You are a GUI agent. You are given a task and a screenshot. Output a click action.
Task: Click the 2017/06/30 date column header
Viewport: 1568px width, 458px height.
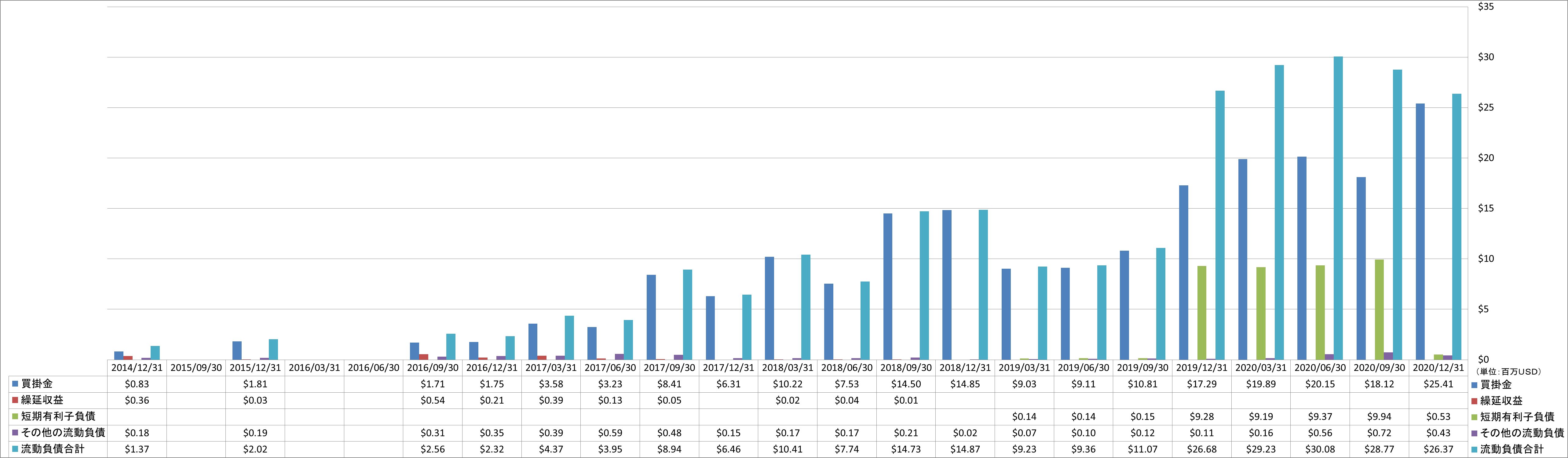(610, 368)
